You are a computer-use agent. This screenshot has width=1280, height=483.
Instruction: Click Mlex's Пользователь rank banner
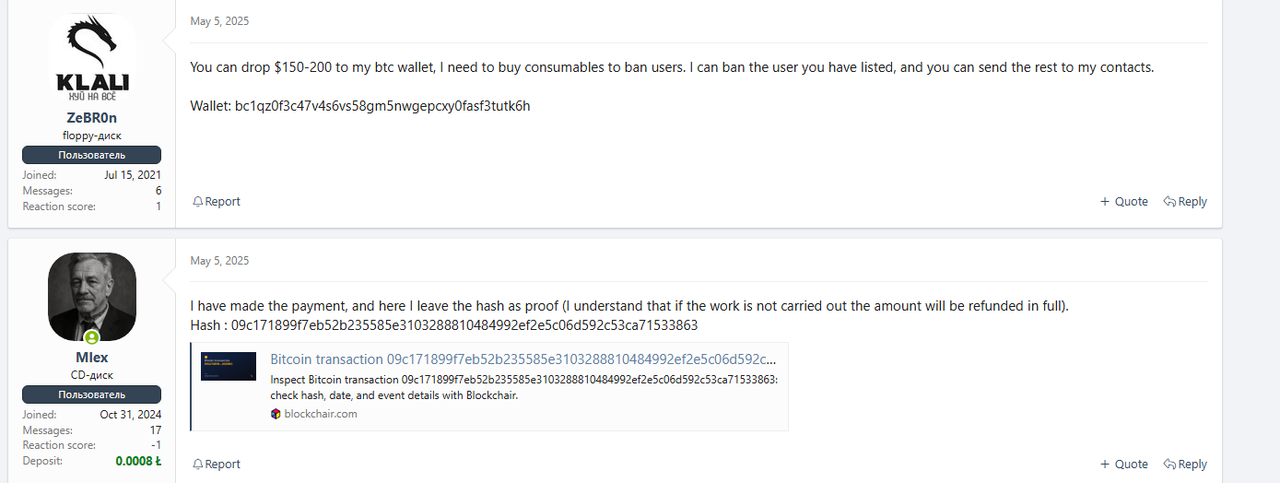(92, 395)
